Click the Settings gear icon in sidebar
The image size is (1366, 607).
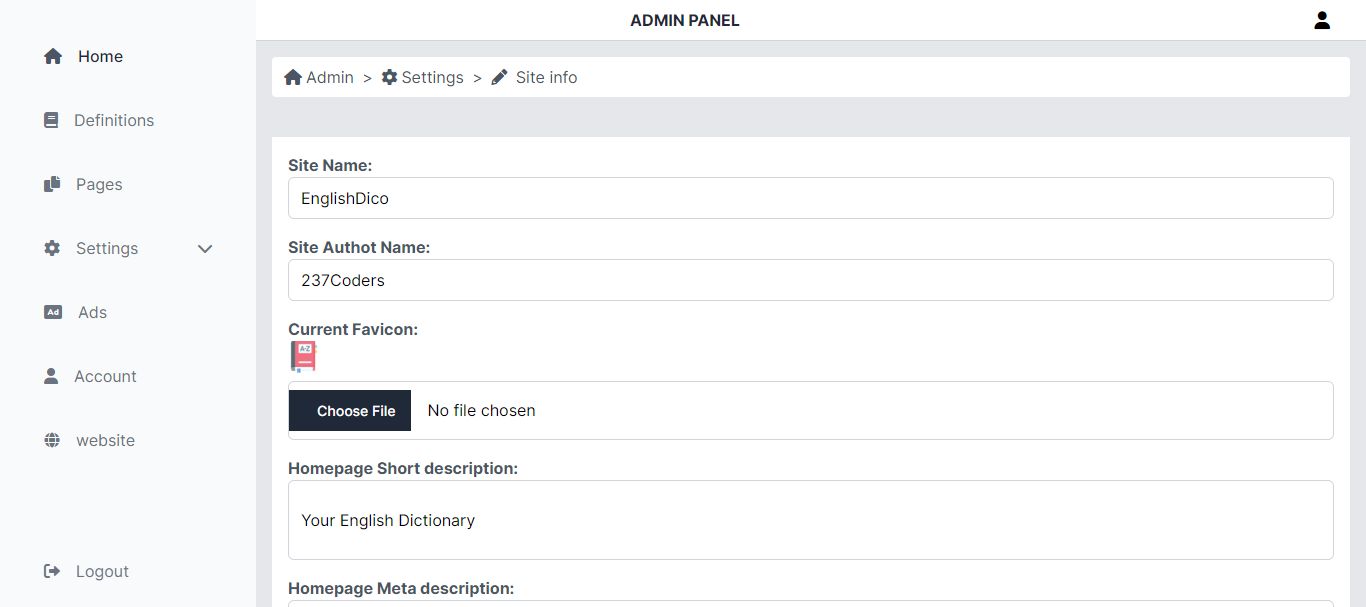pyautogui.click(x=52, y=249)
